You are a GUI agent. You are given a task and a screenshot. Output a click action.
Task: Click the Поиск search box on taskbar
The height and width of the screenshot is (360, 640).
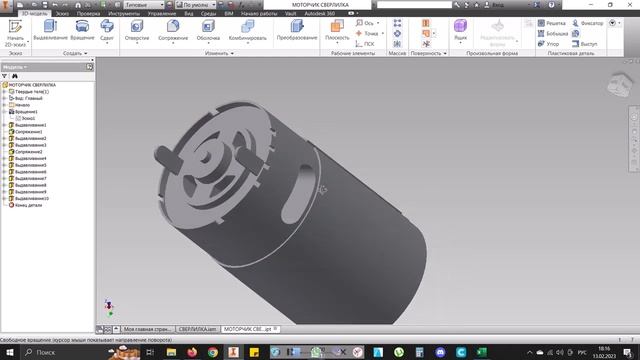[x=63, y=352]
